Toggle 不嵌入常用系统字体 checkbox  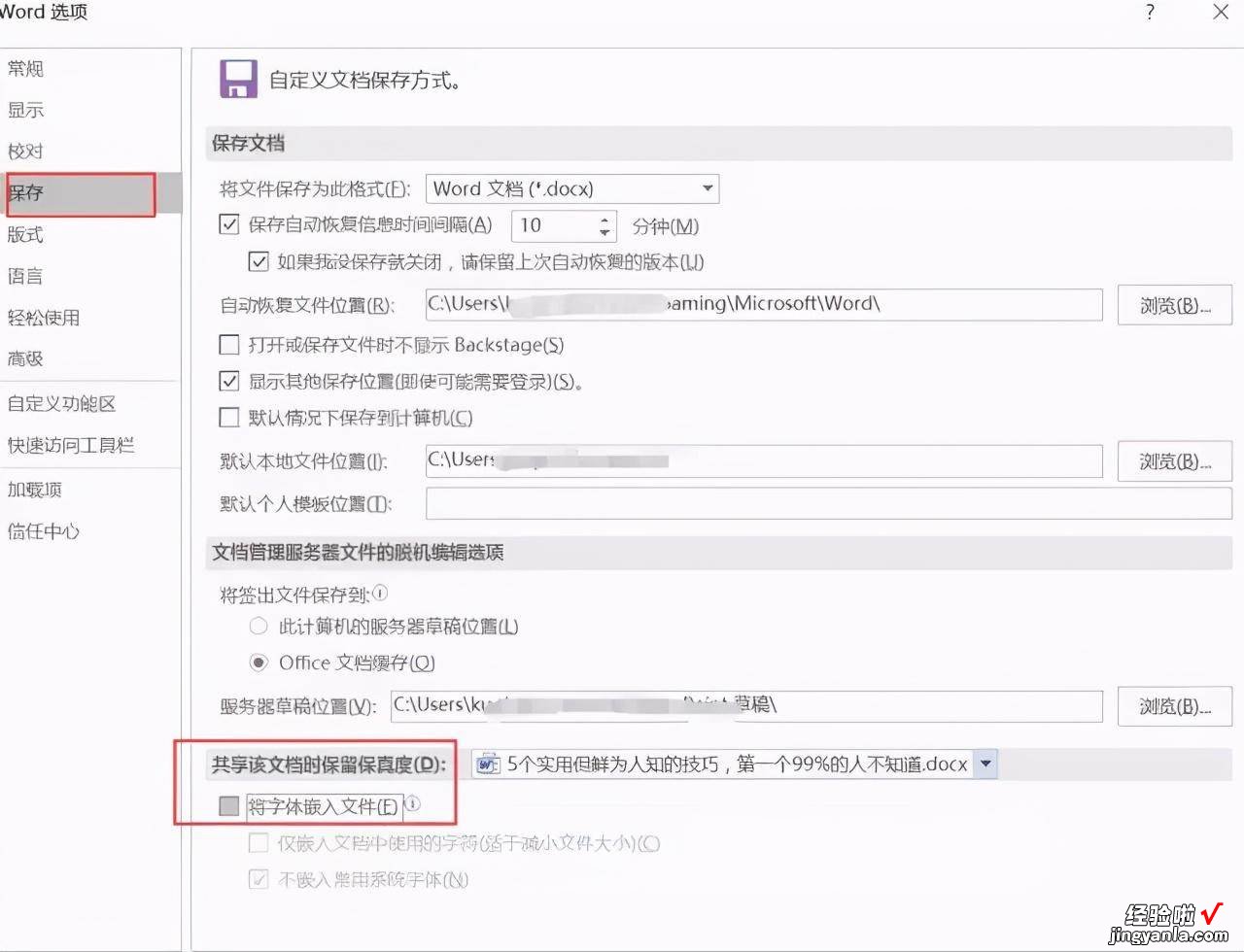(259, 879)
